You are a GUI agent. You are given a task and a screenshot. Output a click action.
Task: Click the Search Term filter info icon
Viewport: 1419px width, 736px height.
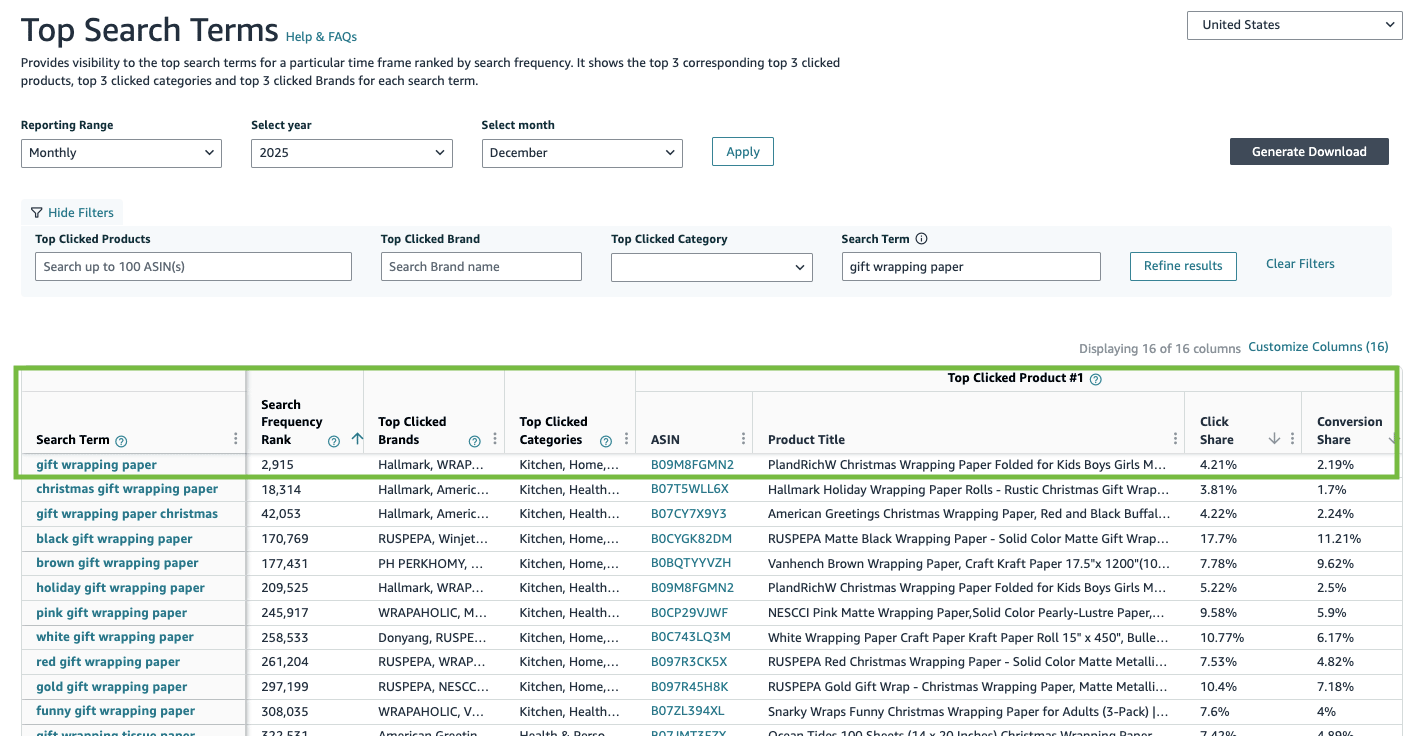pos(921,239)
